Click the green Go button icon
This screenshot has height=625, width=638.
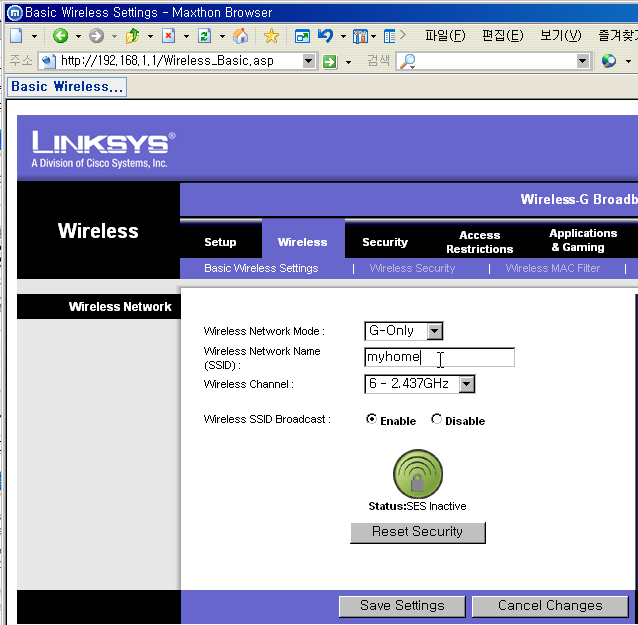pos(330,61)
